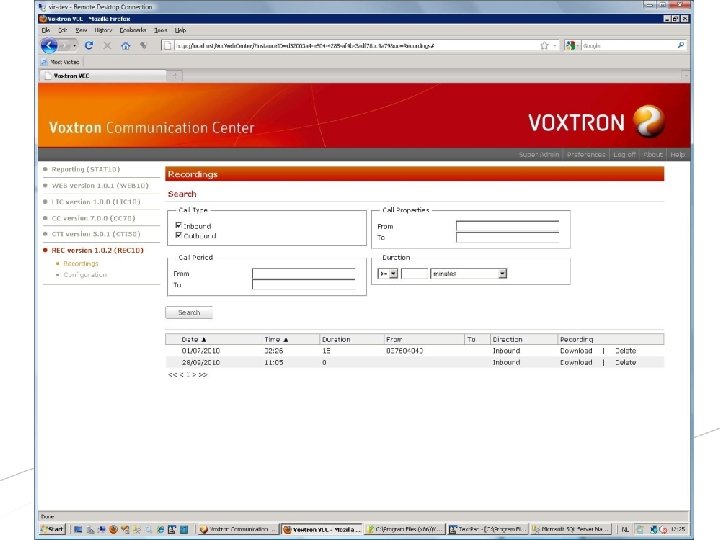Open the Most Visited bookmarks folder
The image size is (720, 540).
click(x=60, y=62)
